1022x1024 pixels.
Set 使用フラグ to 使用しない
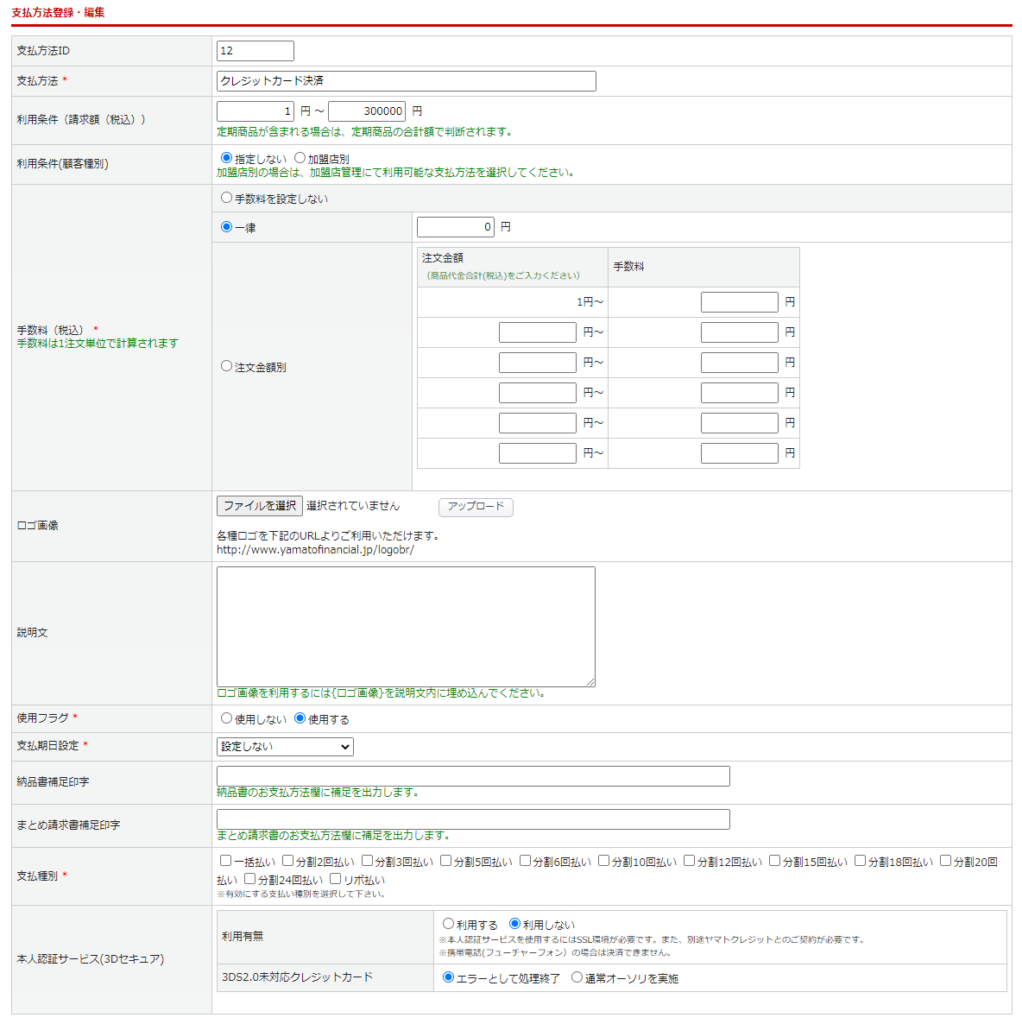[x=226, y=718]
